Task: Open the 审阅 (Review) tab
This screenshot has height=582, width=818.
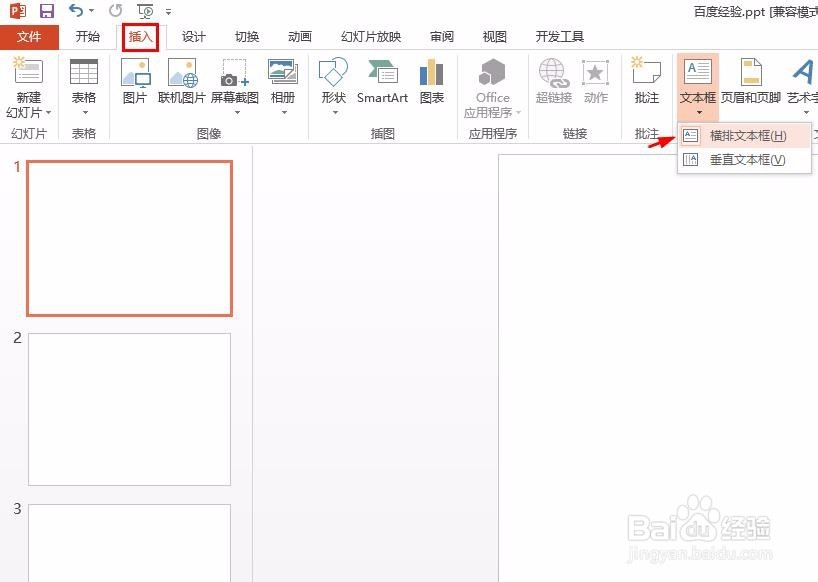Action: 442,37
